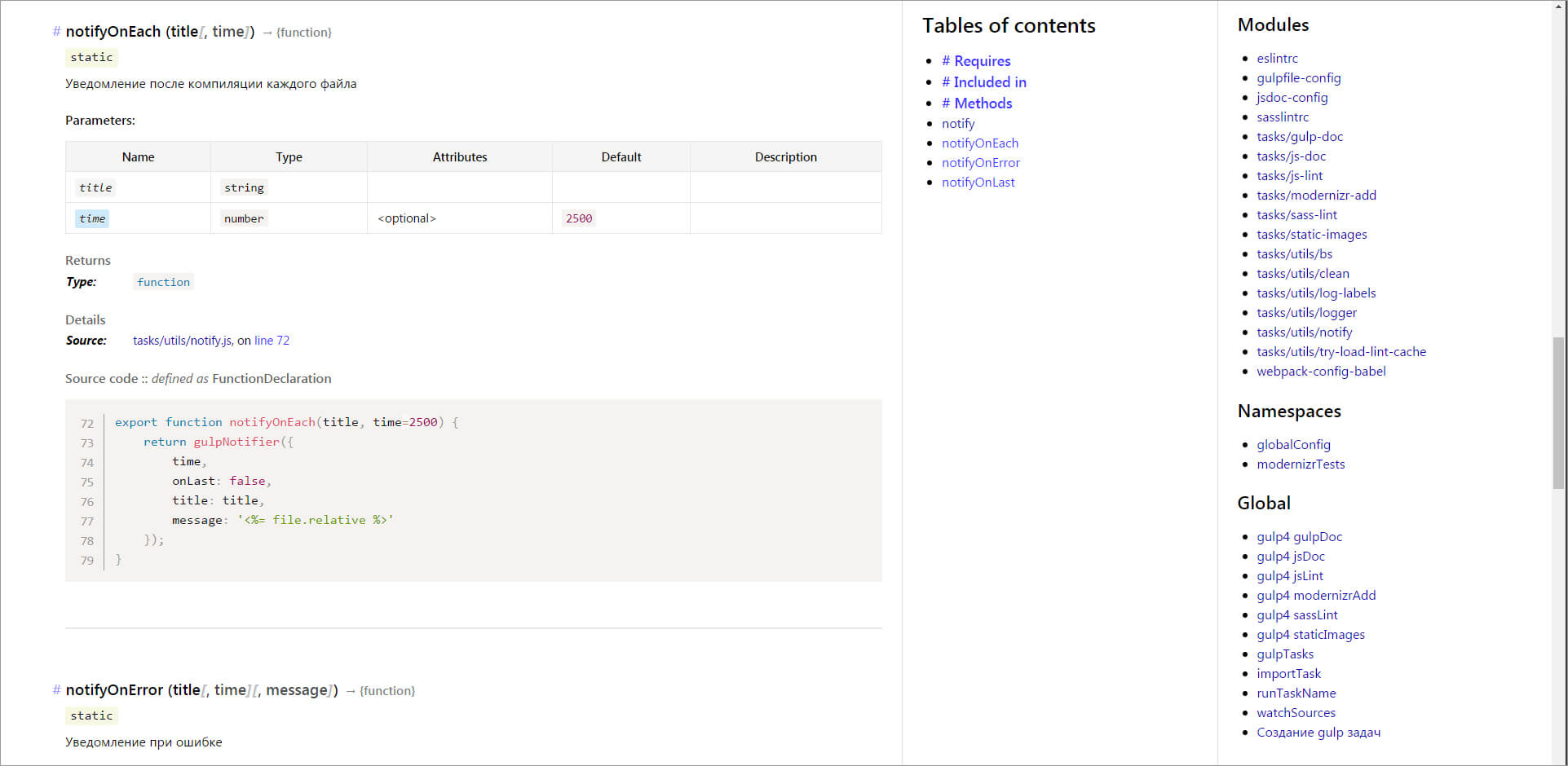Open the Requires section in contents
Viewport: 1568px width, 766px height.
click(976, 61)
